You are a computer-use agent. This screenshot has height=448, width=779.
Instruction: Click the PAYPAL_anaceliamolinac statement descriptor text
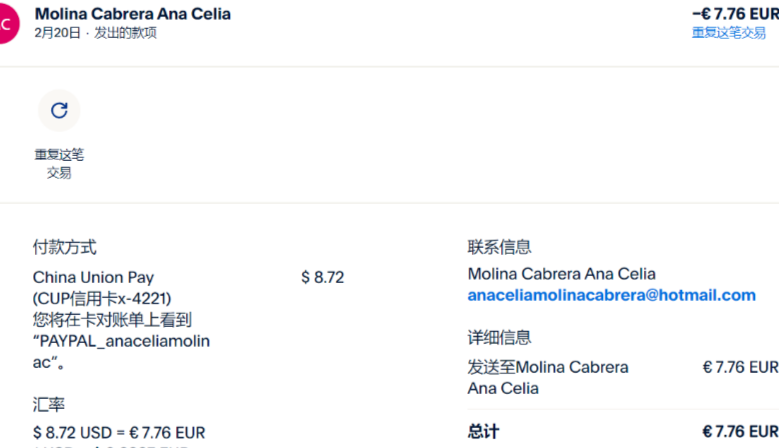(x=121, y=351)
